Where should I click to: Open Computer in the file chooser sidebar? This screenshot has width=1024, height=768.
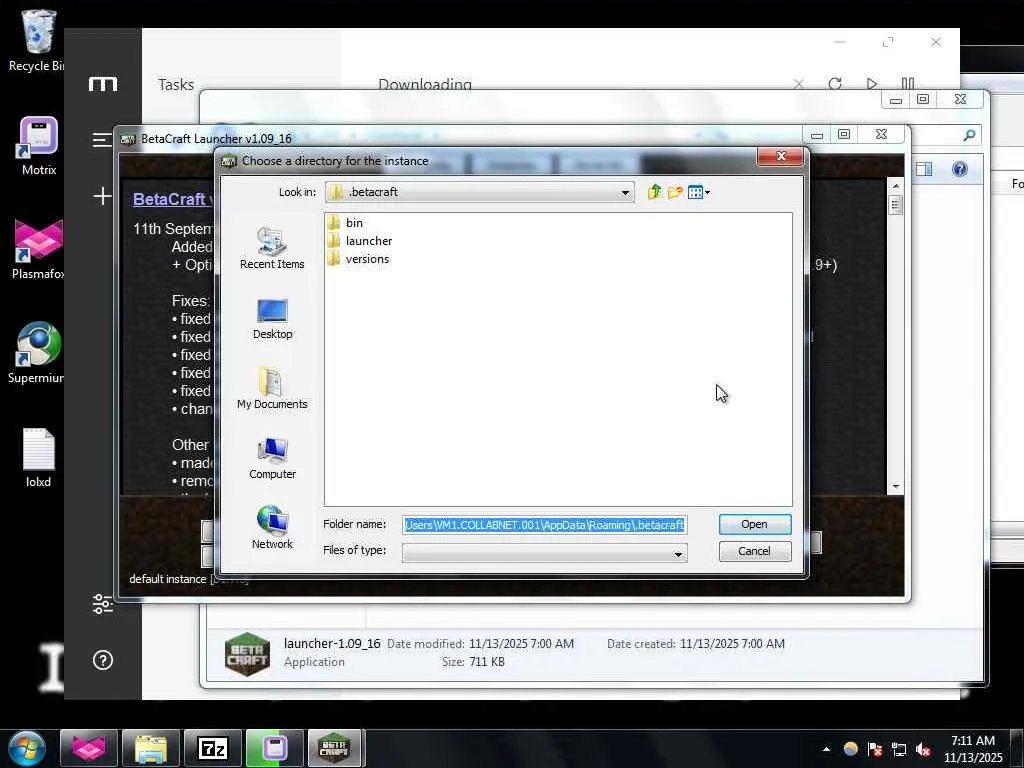coord(272,458)
